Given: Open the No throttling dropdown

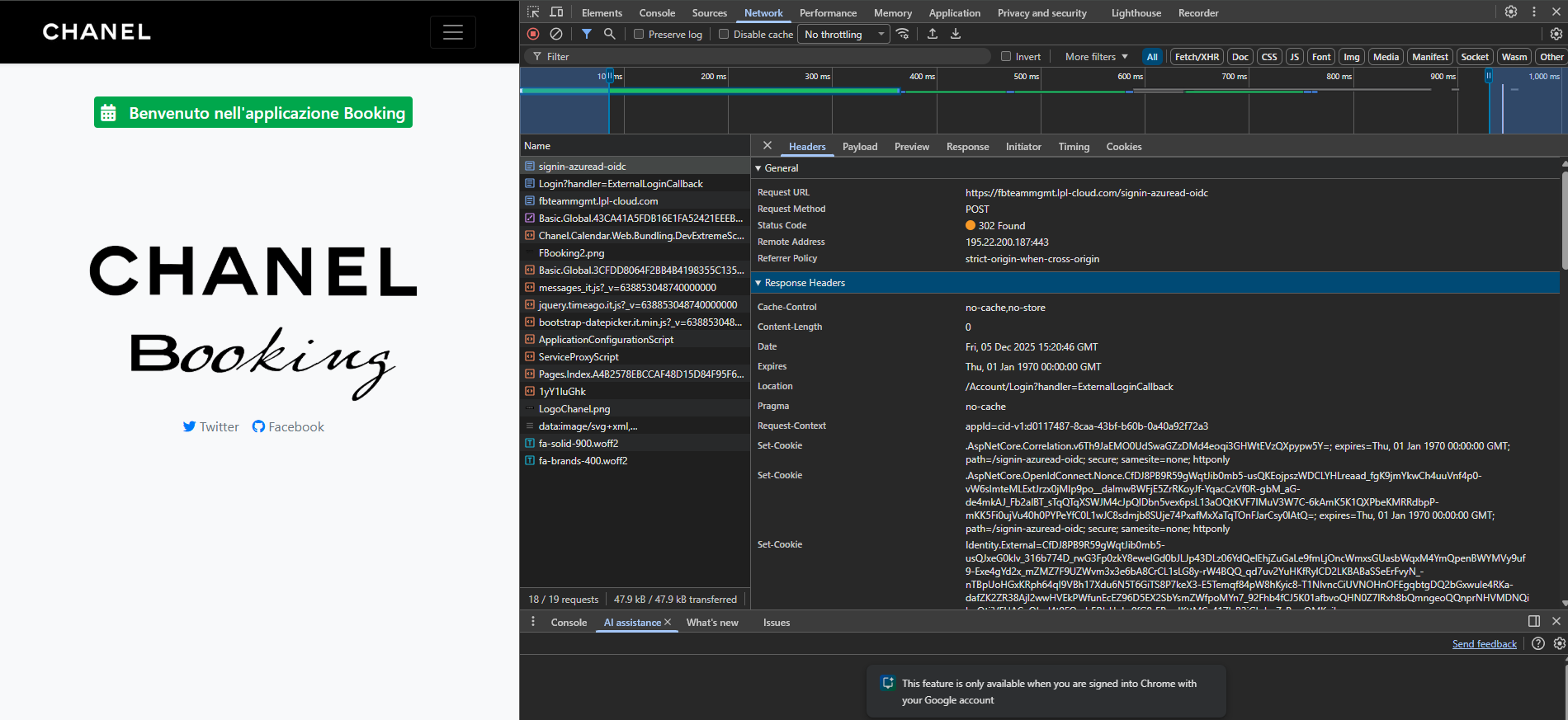Looking at the screenshot, I should click(845, 35).
